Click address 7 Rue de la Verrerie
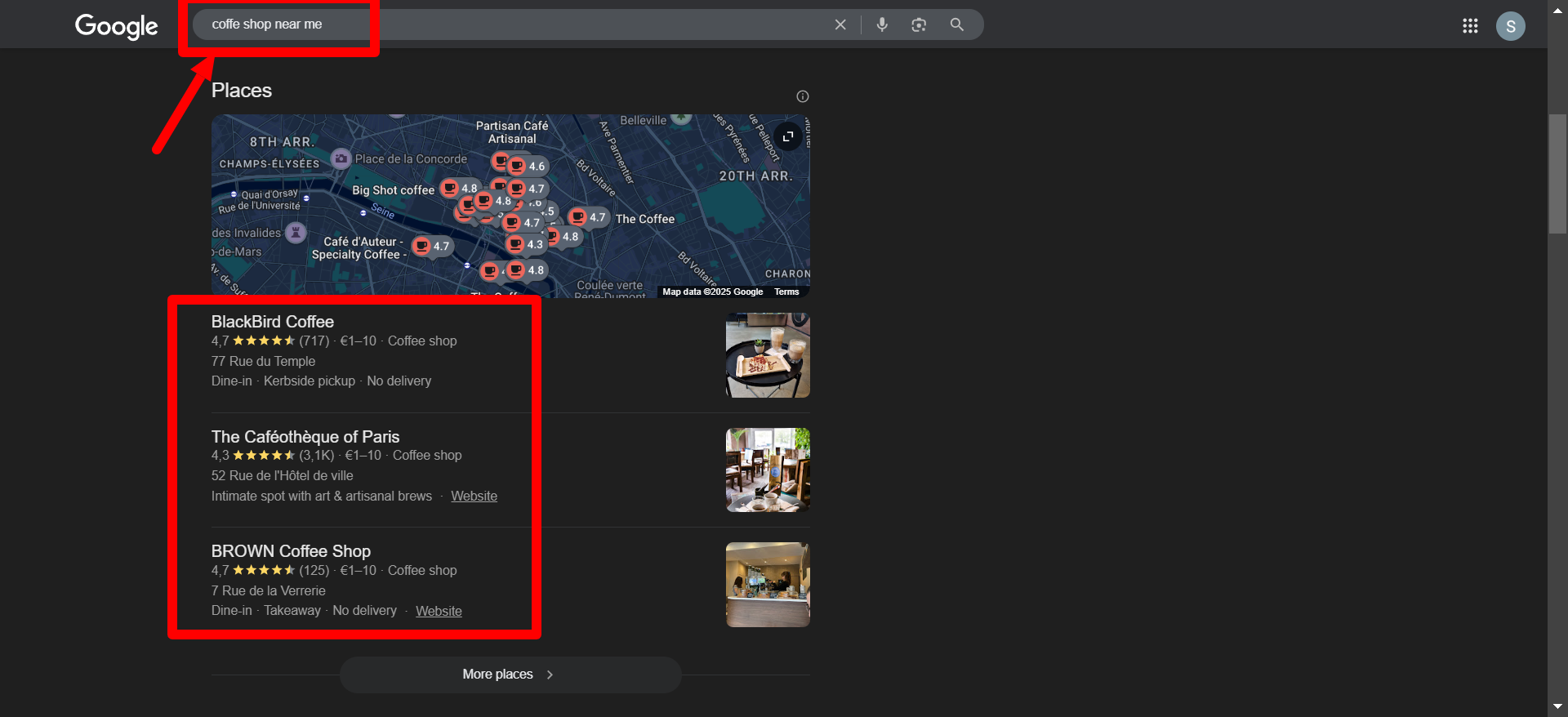Viewport: 1568px width, 717px height. coord(269,590)
